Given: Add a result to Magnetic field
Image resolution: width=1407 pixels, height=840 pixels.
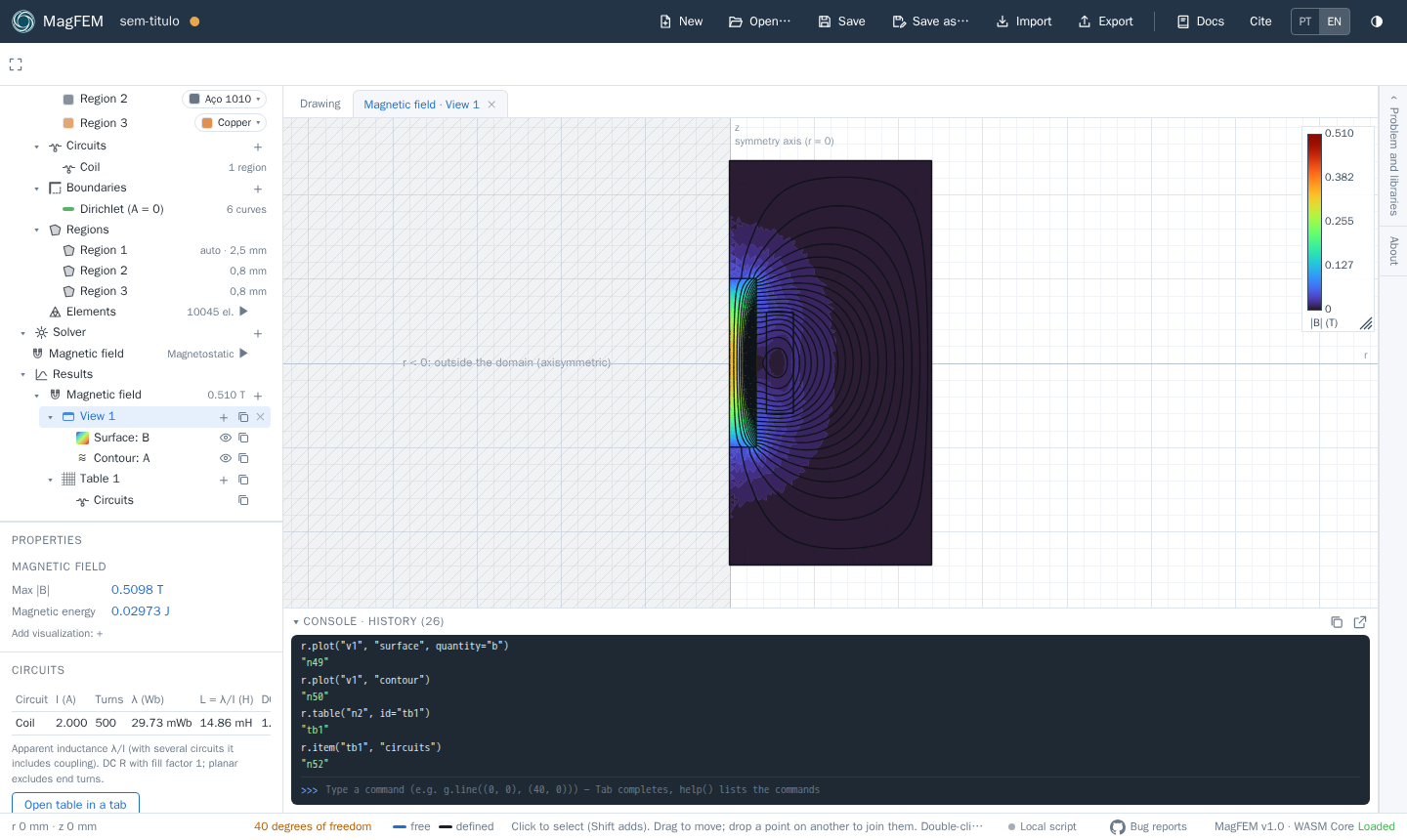Looking at the screenshot, I should [258, 396].
